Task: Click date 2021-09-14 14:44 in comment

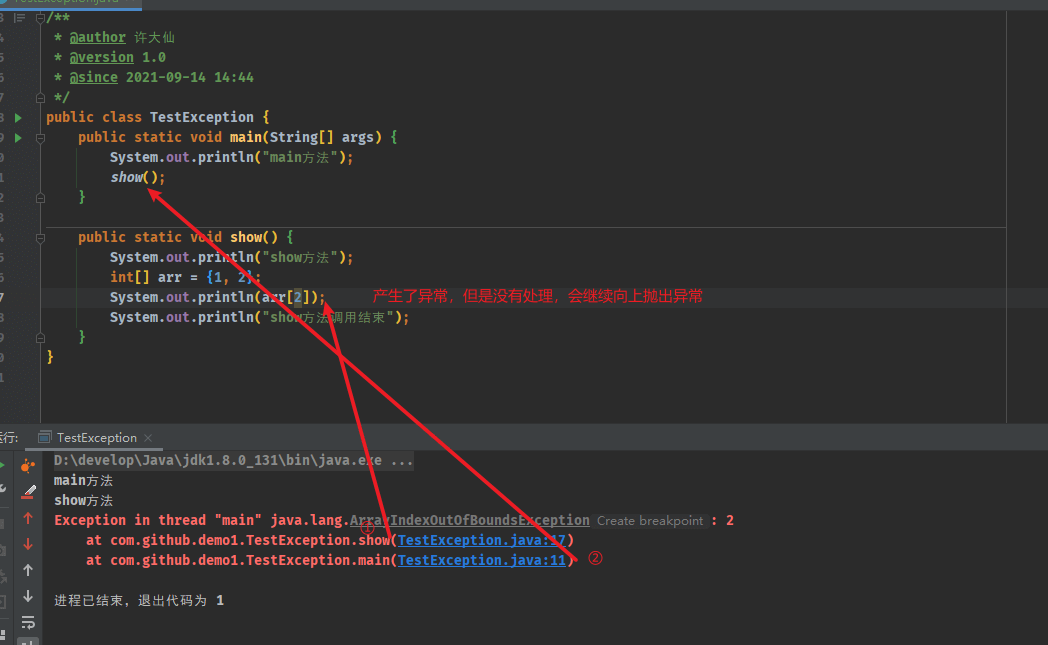Action: (190, 78)
